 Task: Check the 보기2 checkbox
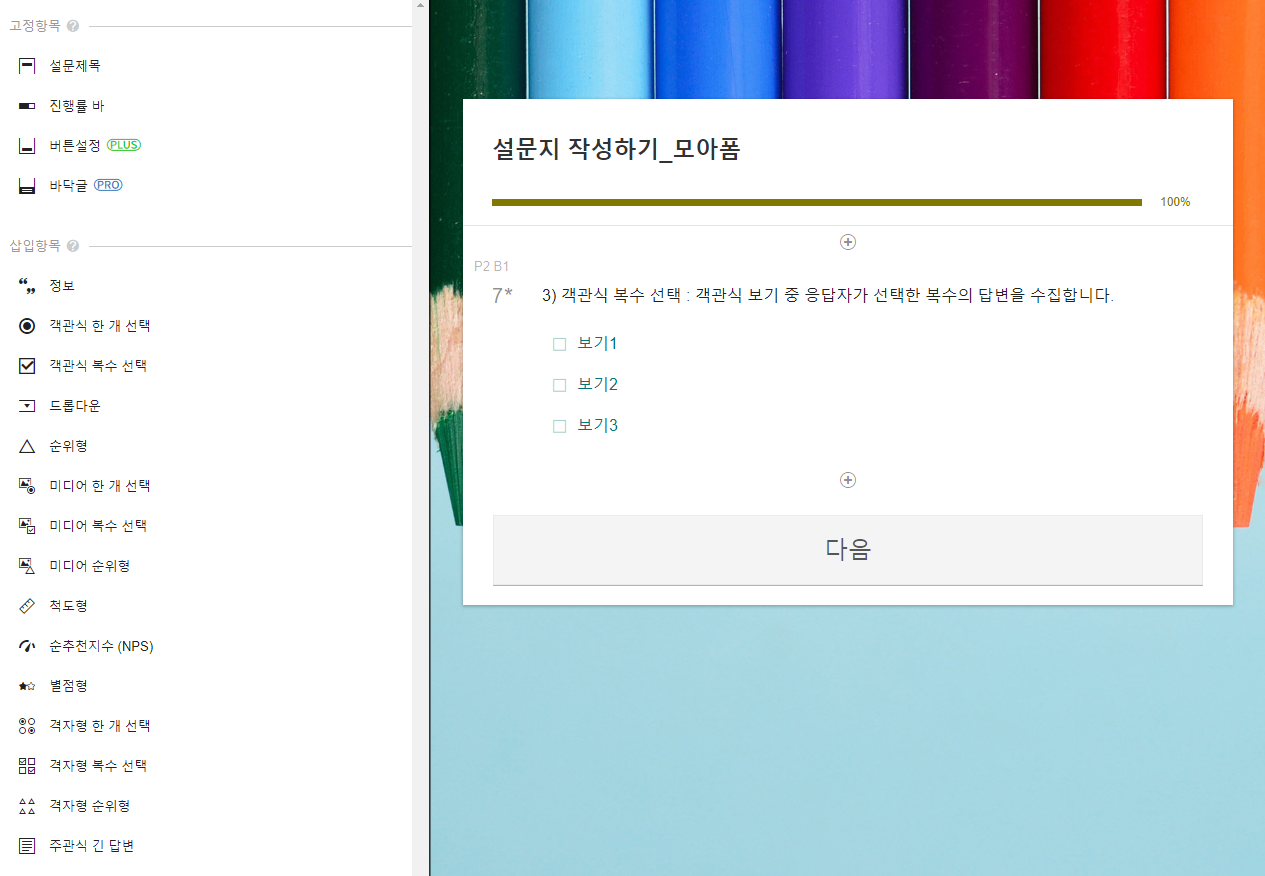coord(560,385)
